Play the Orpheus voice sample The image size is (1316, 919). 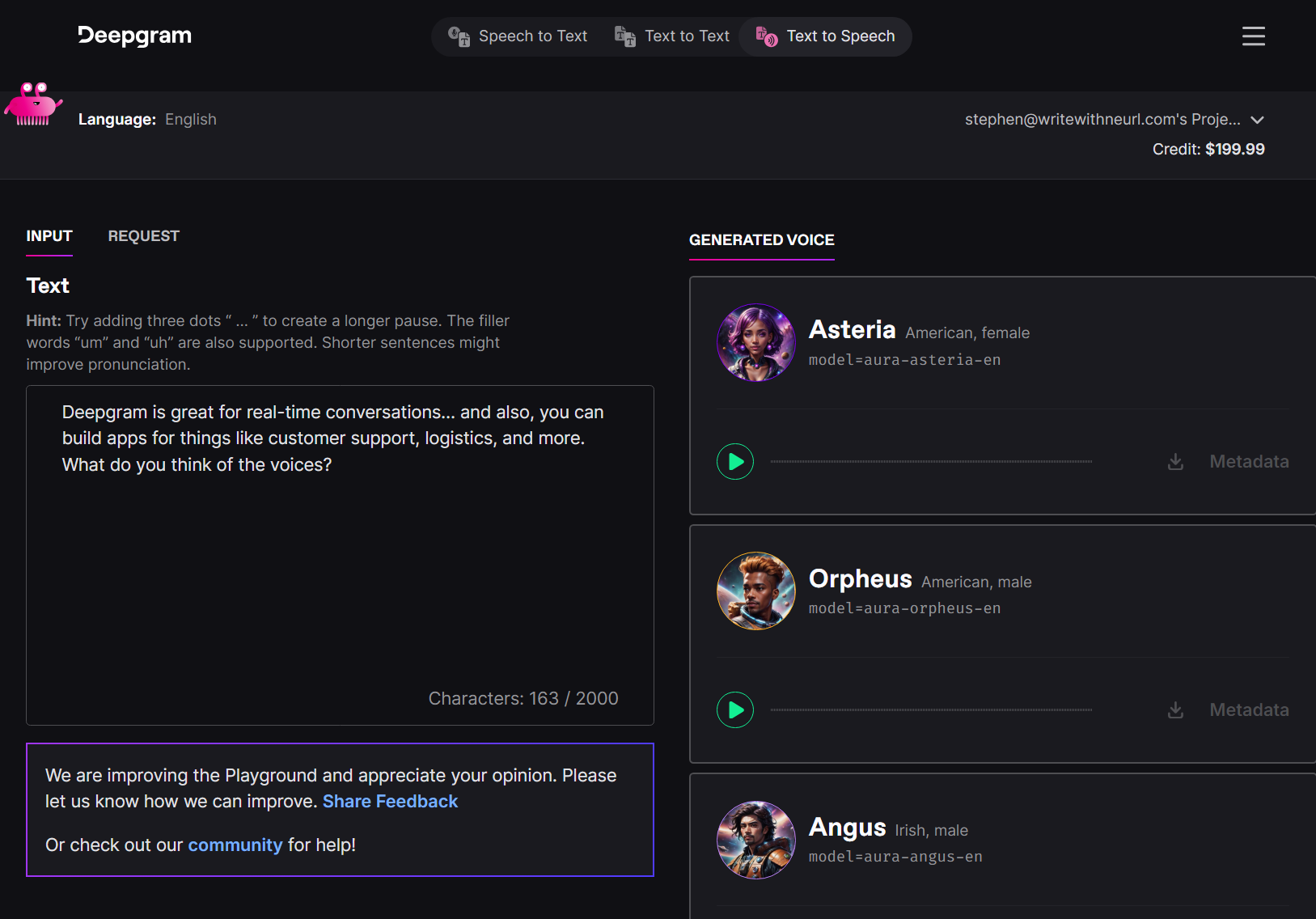coord(735,710)
